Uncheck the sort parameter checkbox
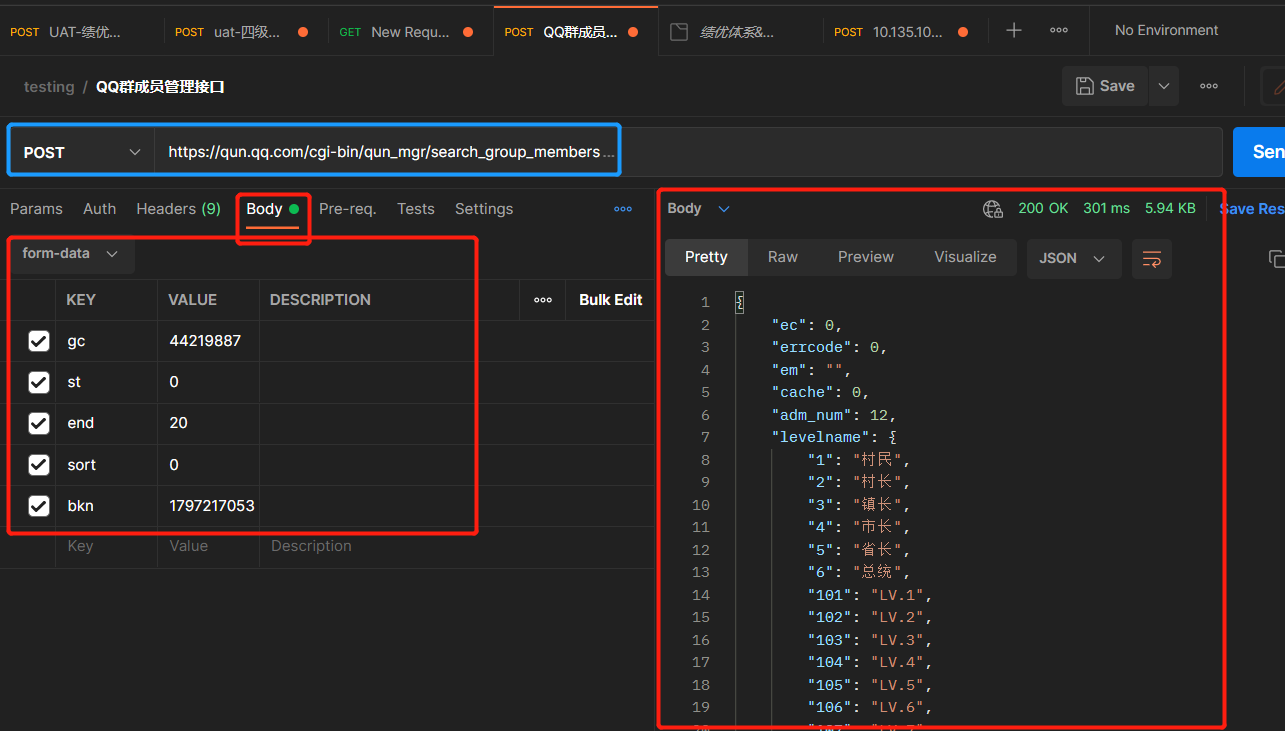Image resolution: width=1285 pixels, height=731 pixels. [x=39, y=465]
